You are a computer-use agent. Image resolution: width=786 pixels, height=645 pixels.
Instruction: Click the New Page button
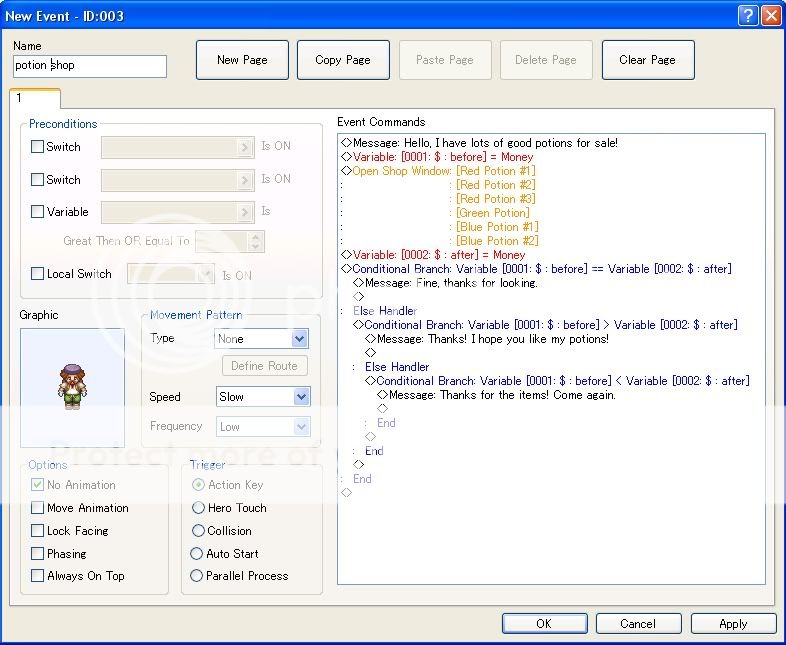(x=242, y=60)
